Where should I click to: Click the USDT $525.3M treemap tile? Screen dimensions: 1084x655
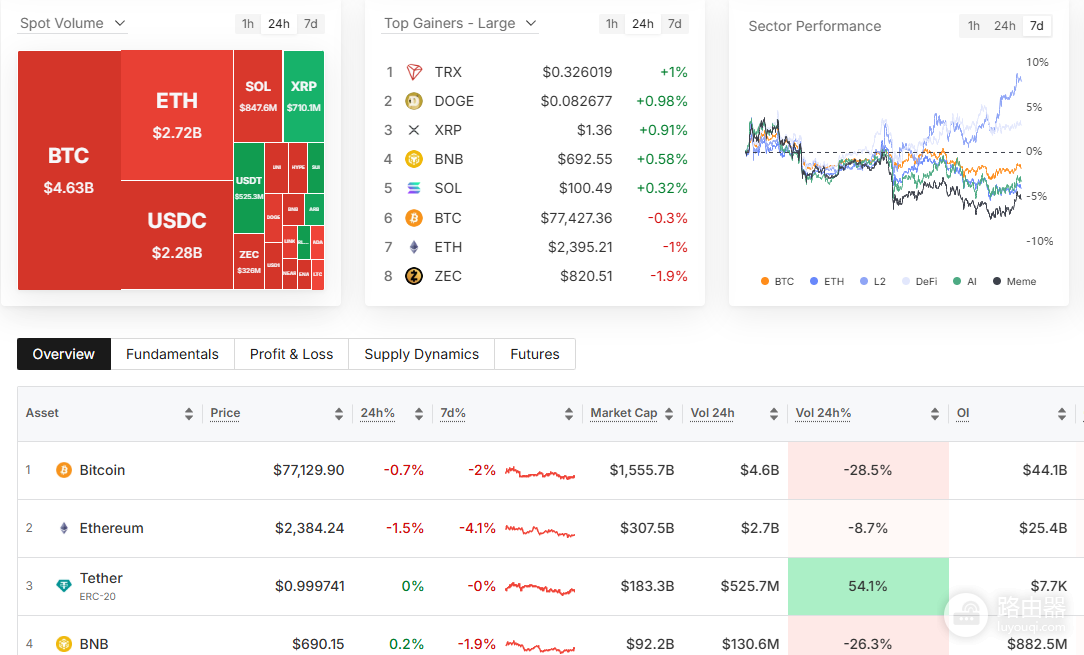[x=249, y=187]
